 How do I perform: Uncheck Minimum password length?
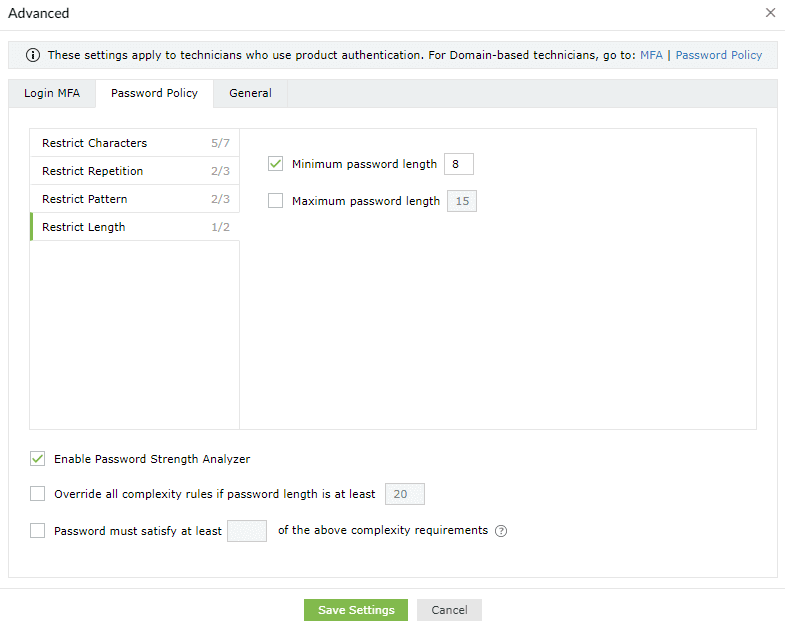click(276, 164)
